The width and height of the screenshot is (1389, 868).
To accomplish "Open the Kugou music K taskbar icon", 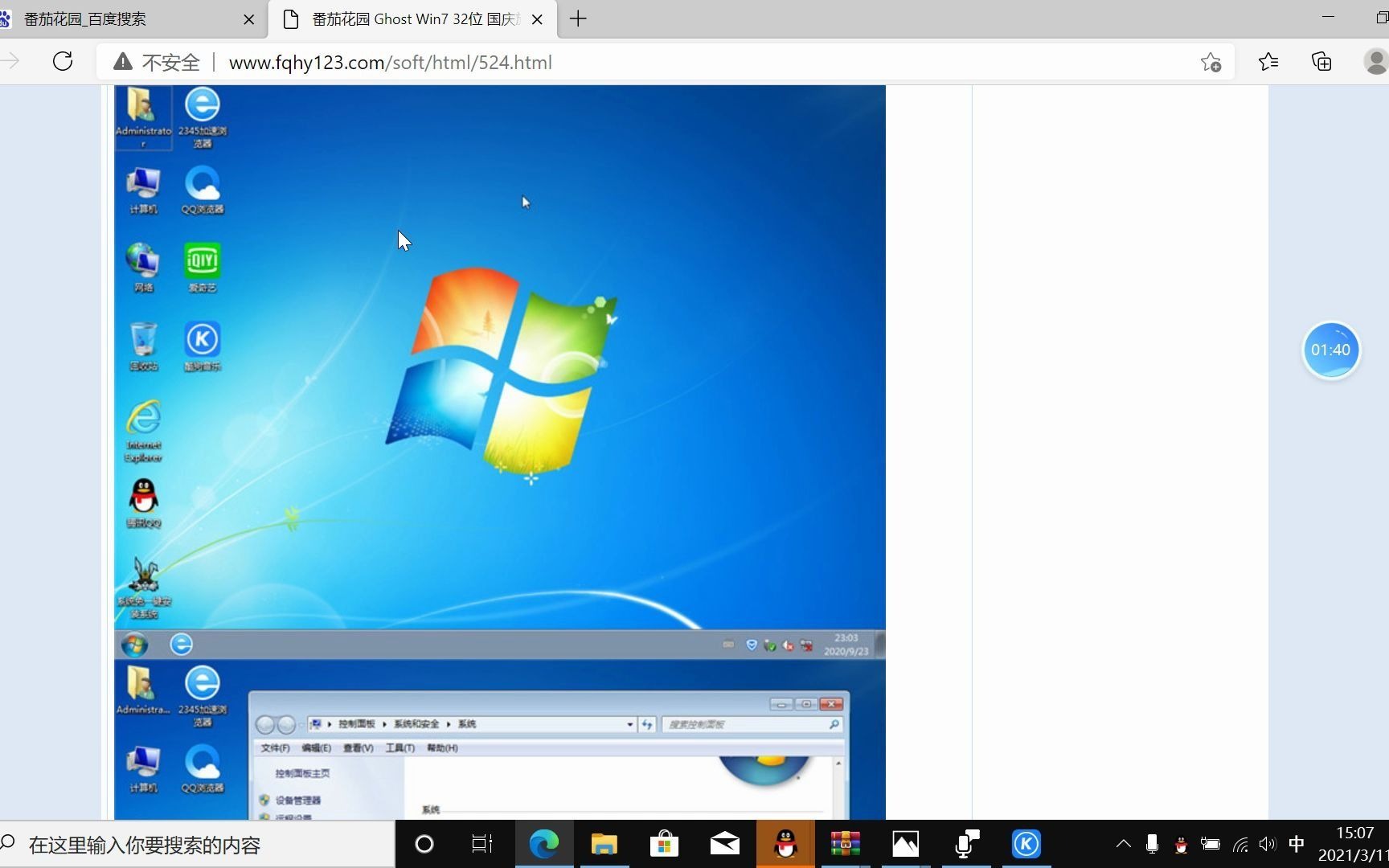I will coord(1026,844).
